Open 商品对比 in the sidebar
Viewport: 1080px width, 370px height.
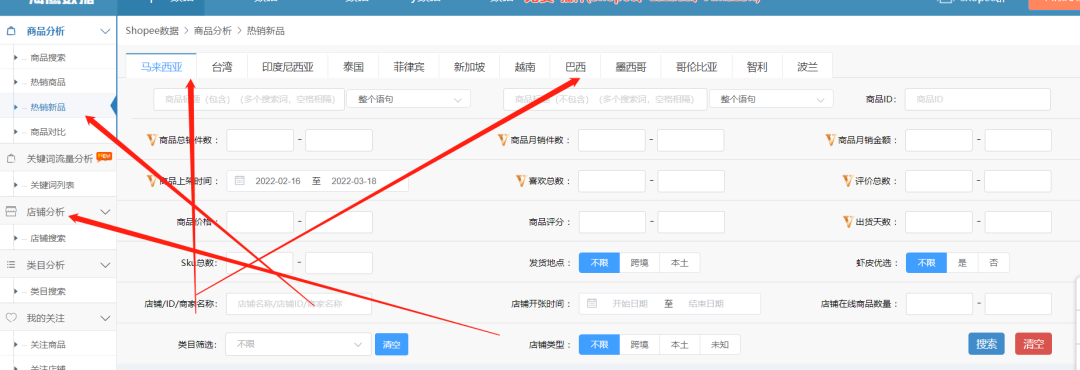click(48, 131)
